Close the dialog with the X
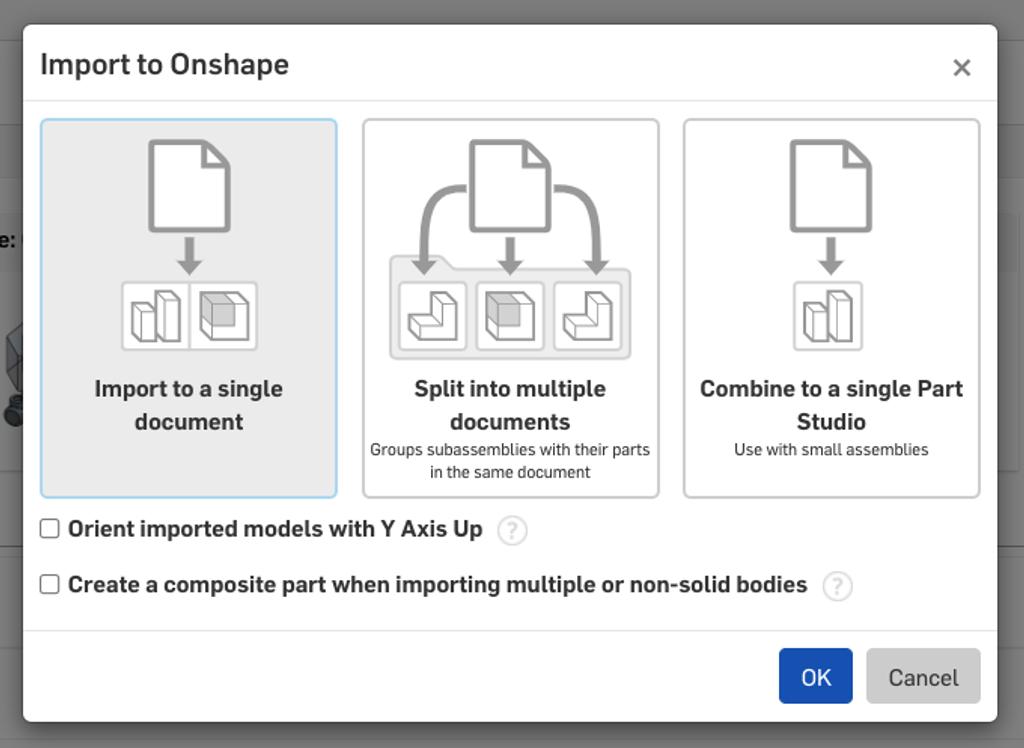 [962, 67]
